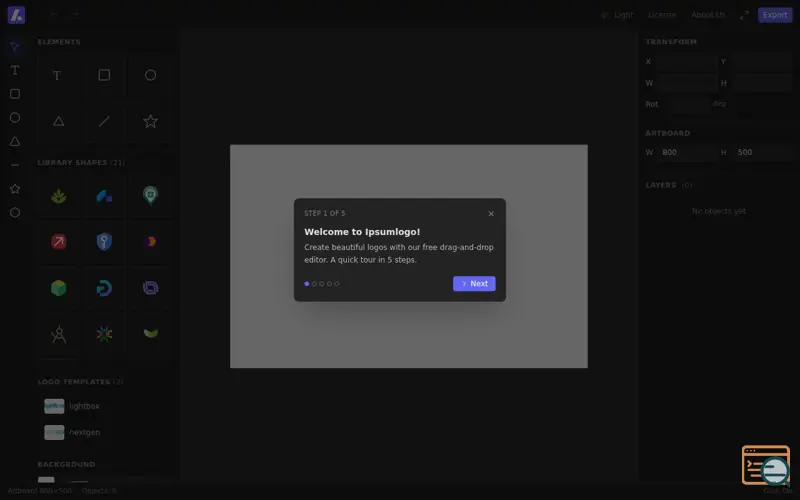Viewport: 800px width, 500px height.
Task: Click the 'Welcome to Ipsumlogo!' heading
Action: tap(362, 232)
